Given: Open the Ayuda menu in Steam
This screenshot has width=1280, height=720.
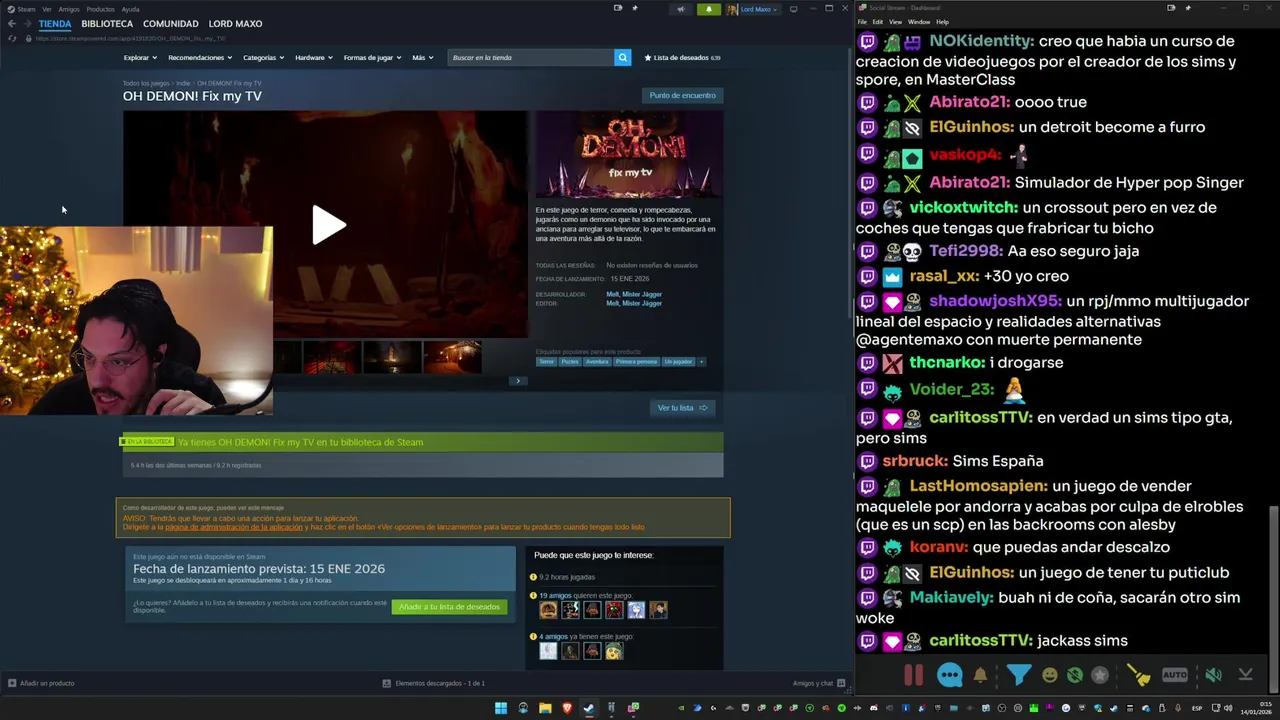Looking at the screenshot, I should coord(130,9).
